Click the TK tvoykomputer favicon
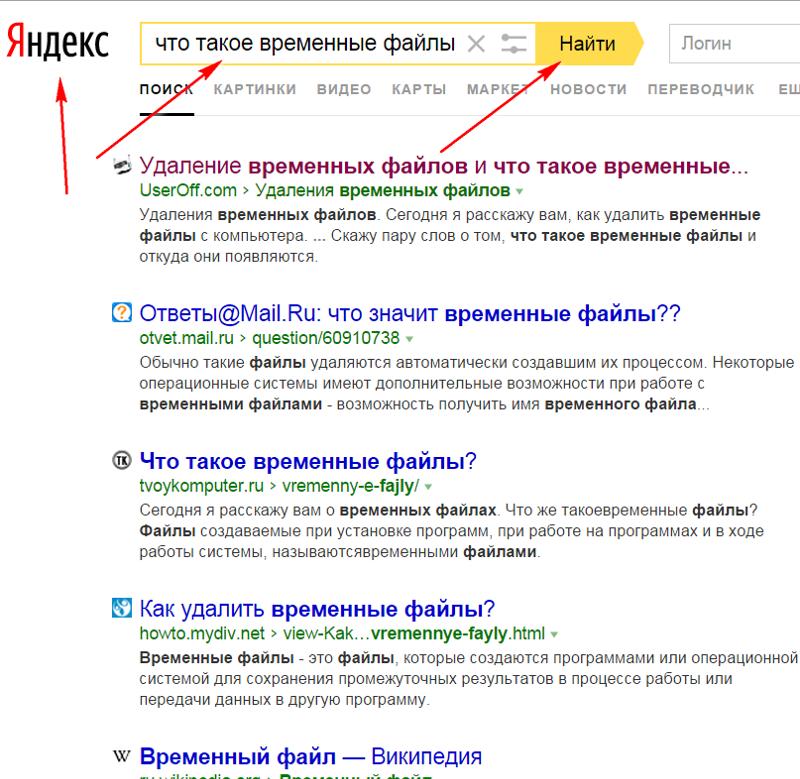 [x=122, y=460]
